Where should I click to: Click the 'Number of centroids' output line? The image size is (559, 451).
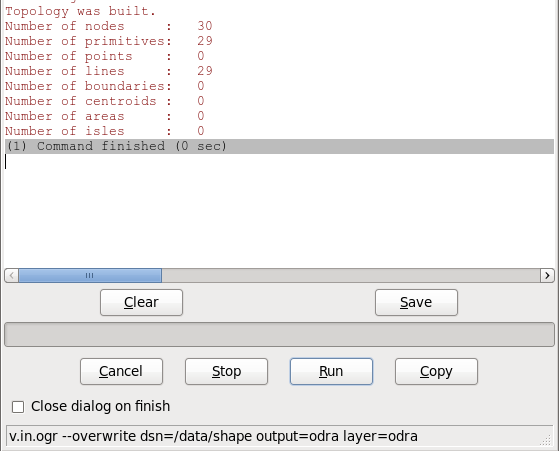point(105,101)
